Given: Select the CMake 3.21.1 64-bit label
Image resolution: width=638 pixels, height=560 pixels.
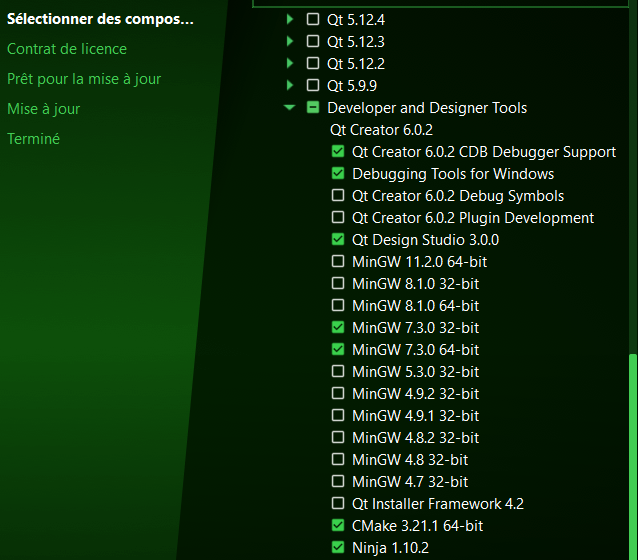Looking at the screenshot, I should click(417, 526).
